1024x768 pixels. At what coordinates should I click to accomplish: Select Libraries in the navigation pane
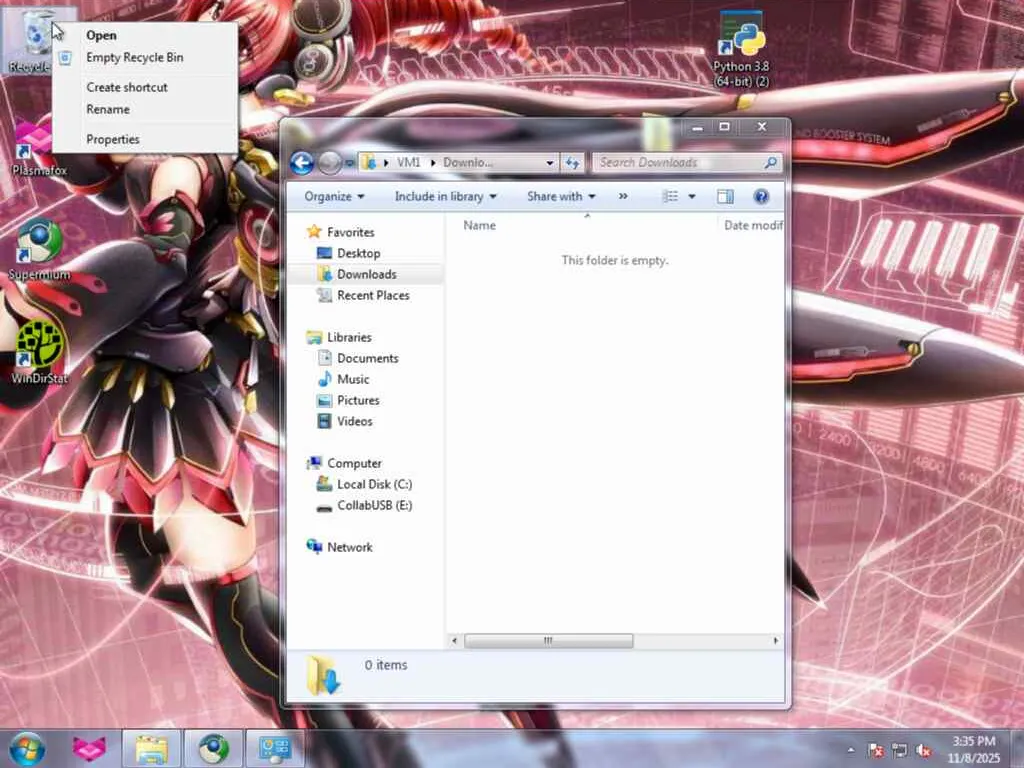349,337
